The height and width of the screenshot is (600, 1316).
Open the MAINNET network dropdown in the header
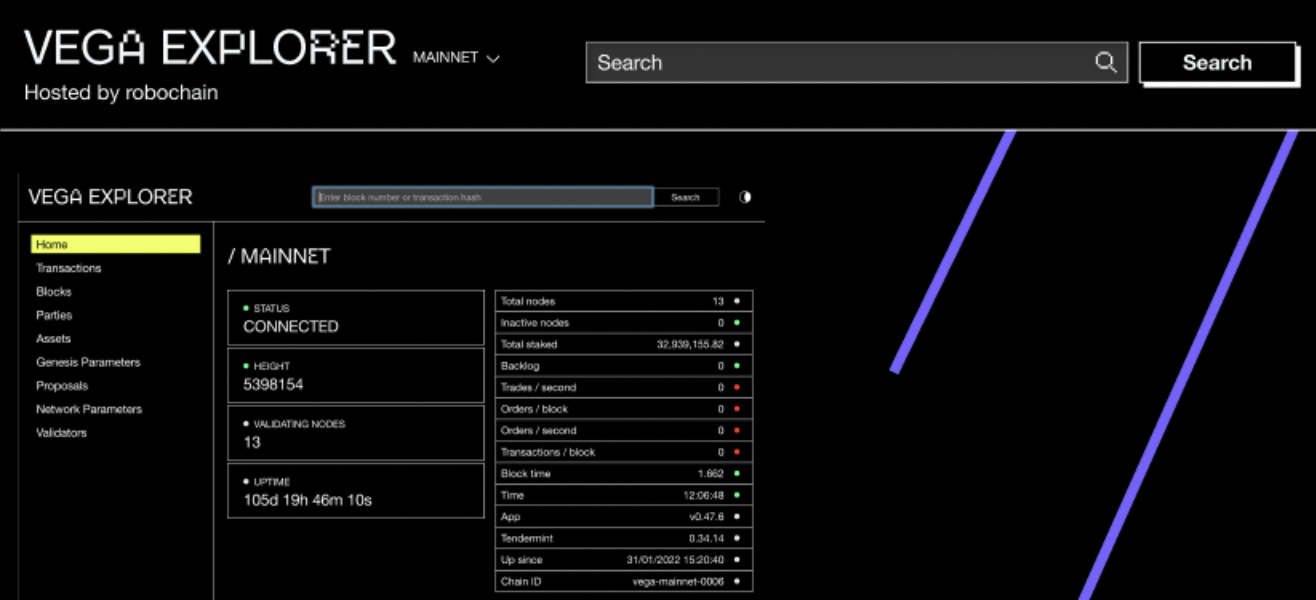point(456,58)
